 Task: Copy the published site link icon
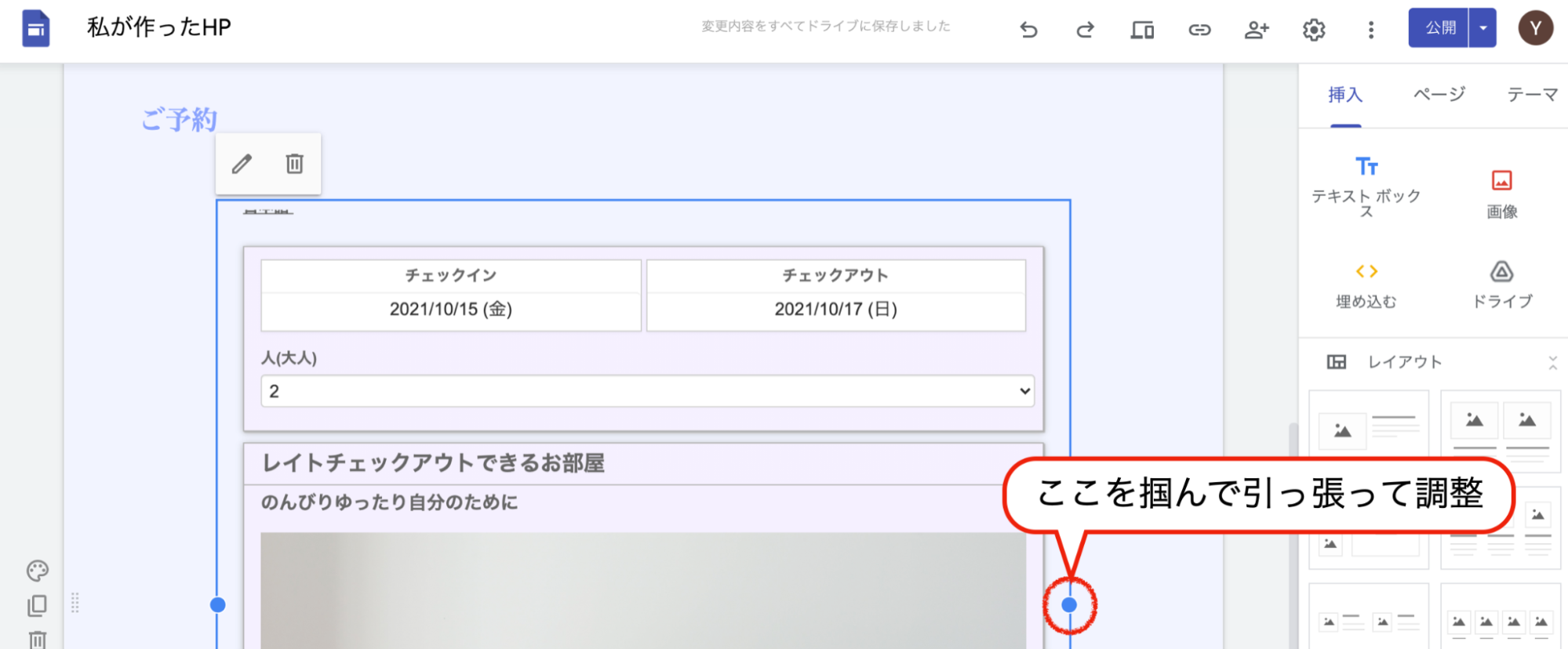1199,30
